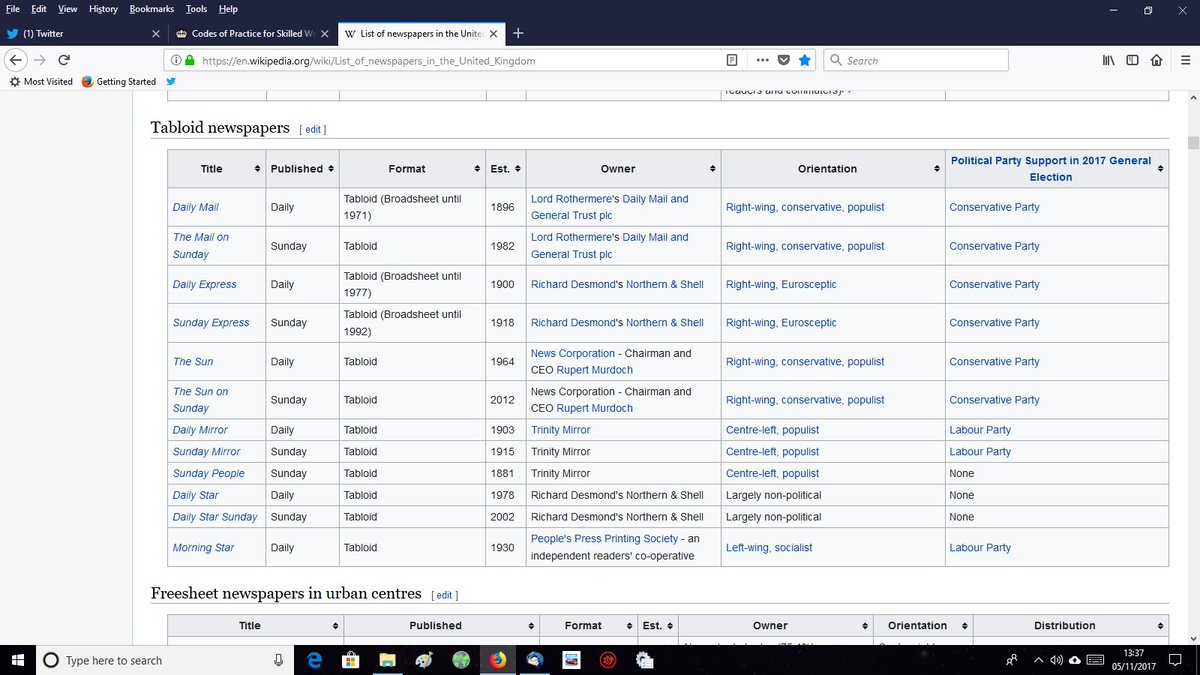Open Trinity Mirror link in Daily Mirror row

tap(560, 430)
